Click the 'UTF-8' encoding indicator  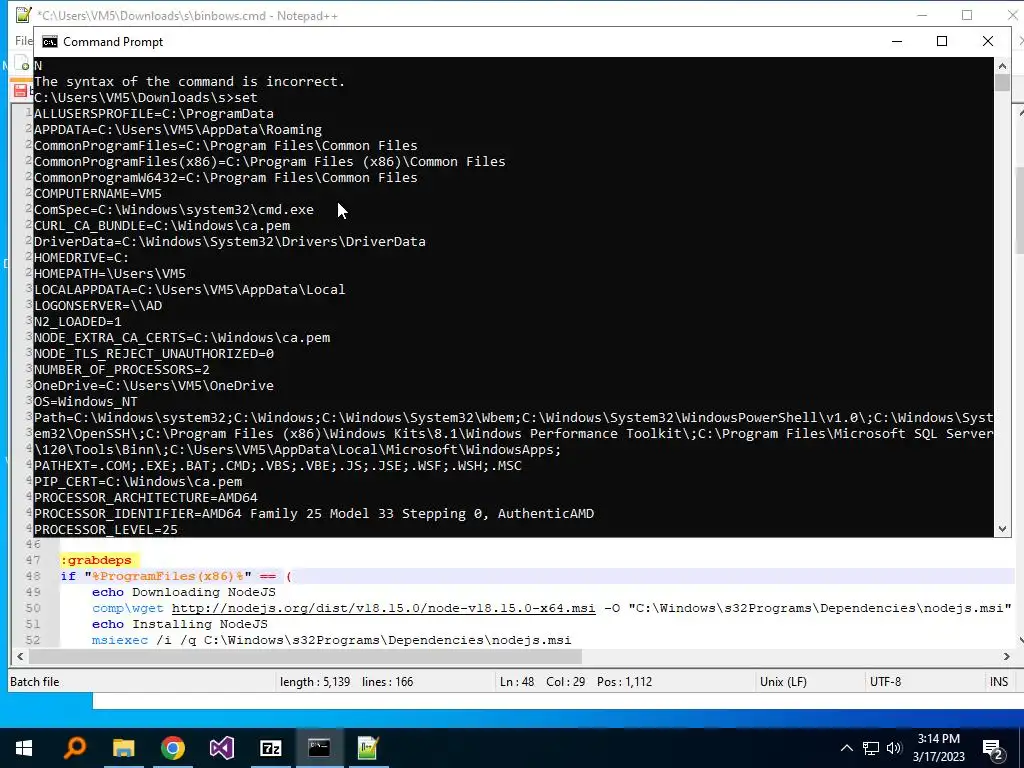[x=885, y=682]
